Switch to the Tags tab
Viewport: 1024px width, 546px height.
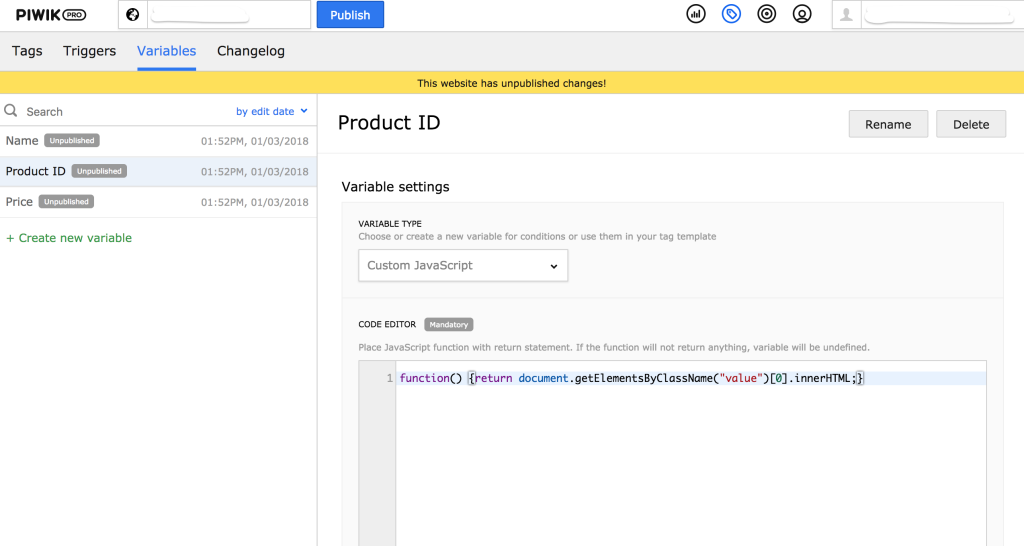click(x=27, y=51)
